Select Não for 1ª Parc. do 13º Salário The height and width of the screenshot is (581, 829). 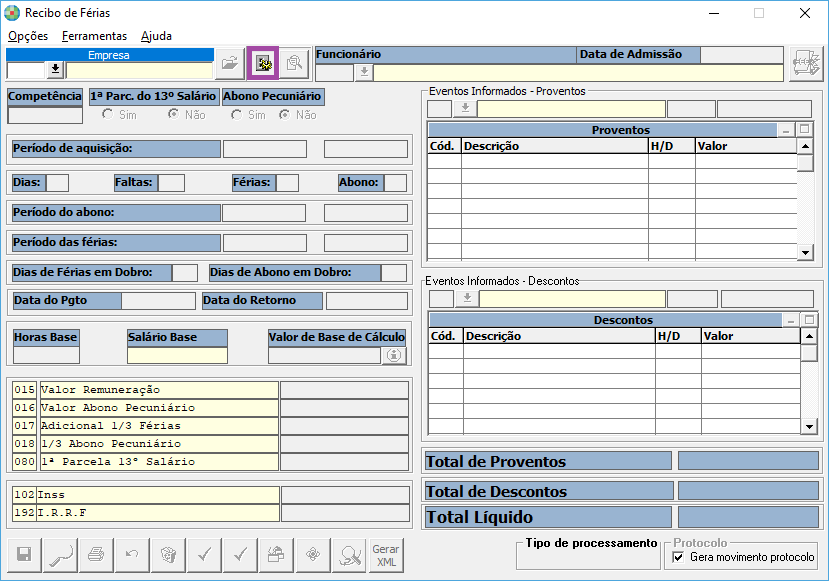coord(173,114)
